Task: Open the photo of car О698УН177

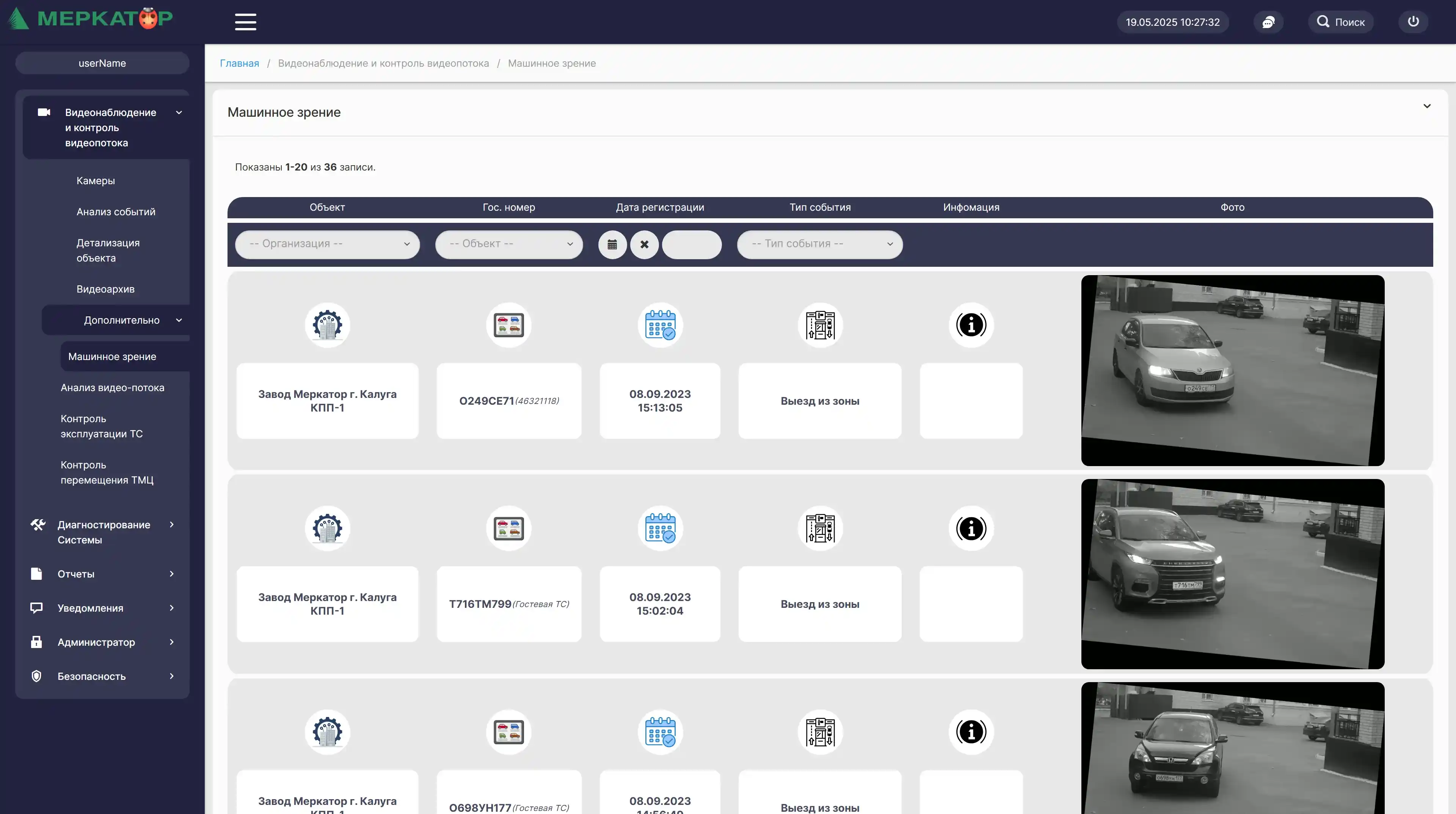Action: [1233, 748]
